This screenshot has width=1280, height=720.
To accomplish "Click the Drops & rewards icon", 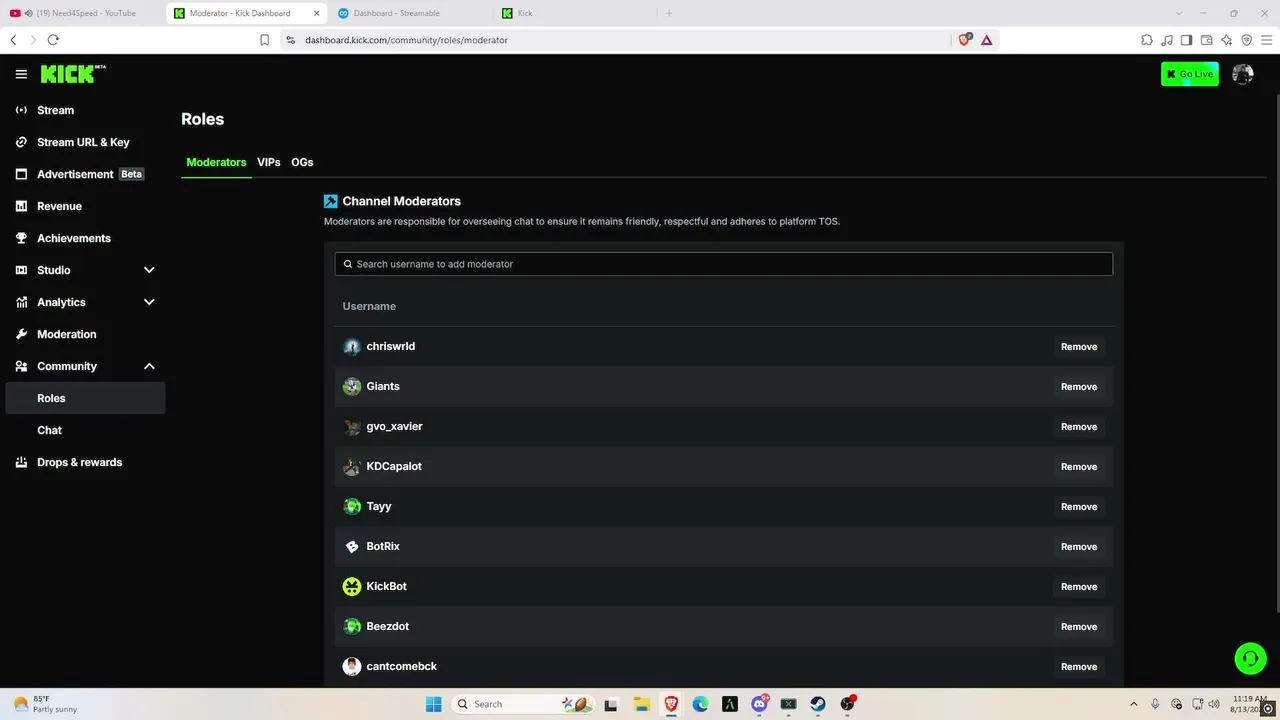I will 21,462.
